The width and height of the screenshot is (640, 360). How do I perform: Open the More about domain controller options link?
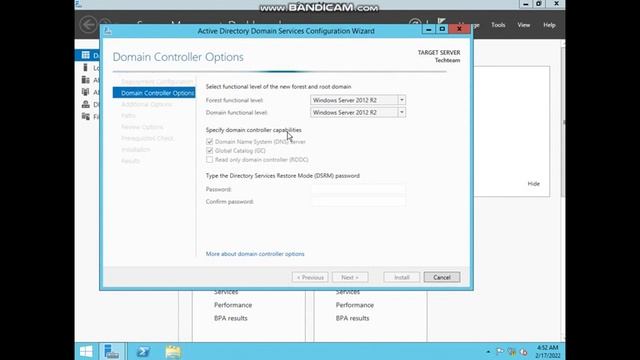click(x=255, y=254)
